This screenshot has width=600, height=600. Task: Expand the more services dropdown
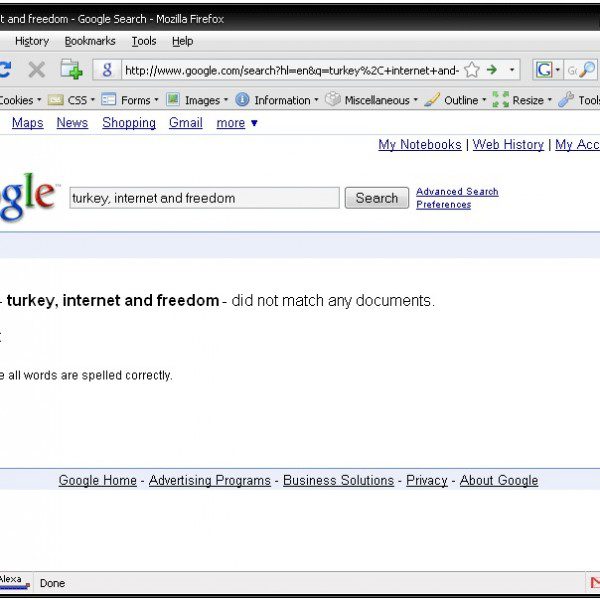coord(237,123)
